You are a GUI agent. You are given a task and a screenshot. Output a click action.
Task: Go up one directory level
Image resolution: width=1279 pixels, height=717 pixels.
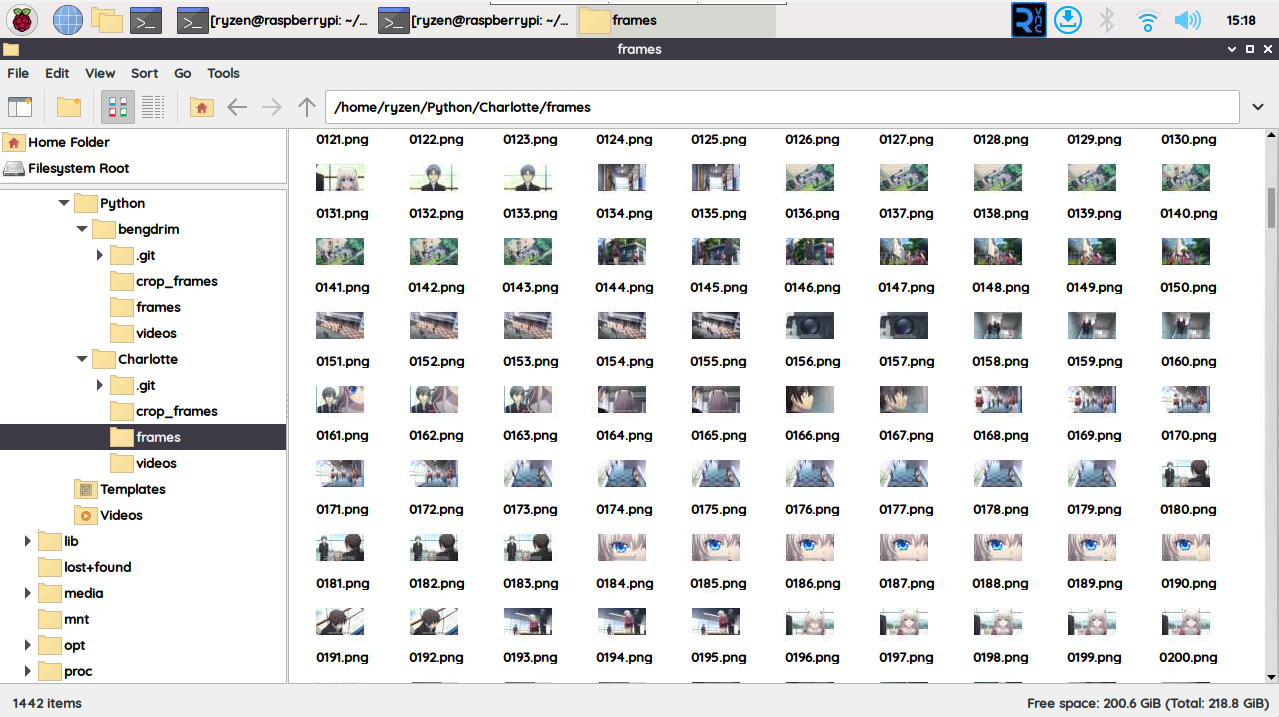coord(306,106)
